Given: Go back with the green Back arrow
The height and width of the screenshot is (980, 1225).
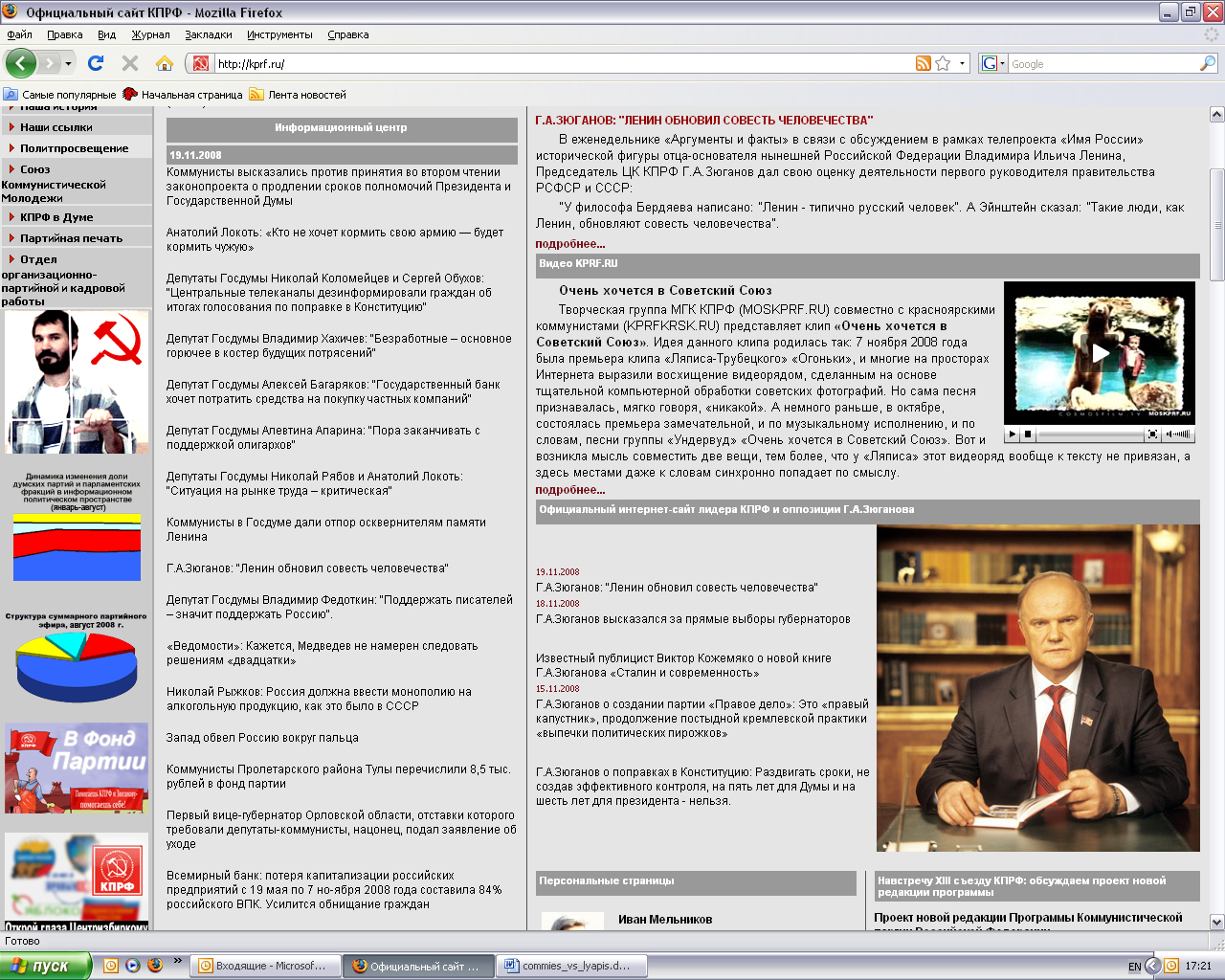Looking at the screenshot, I should (21, 63).
